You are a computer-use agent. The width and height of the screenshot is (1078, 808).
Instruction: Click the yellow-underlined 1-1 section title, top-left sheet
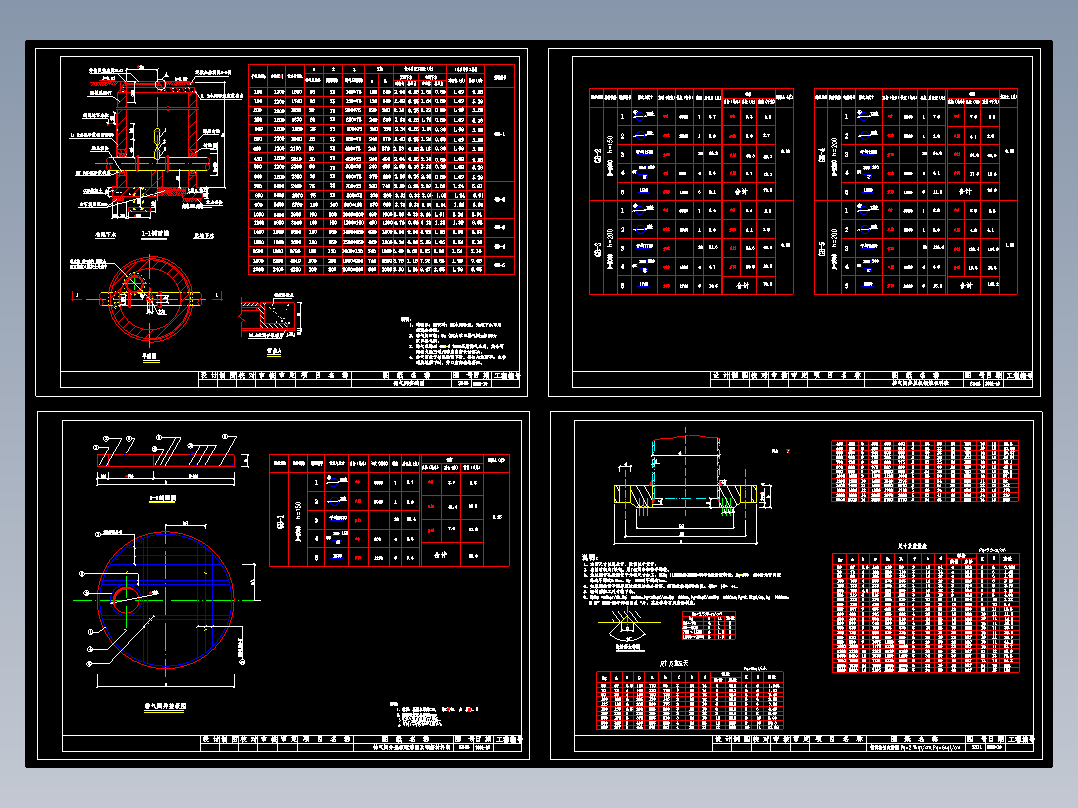pyautogui.click(x=155, y=234)
